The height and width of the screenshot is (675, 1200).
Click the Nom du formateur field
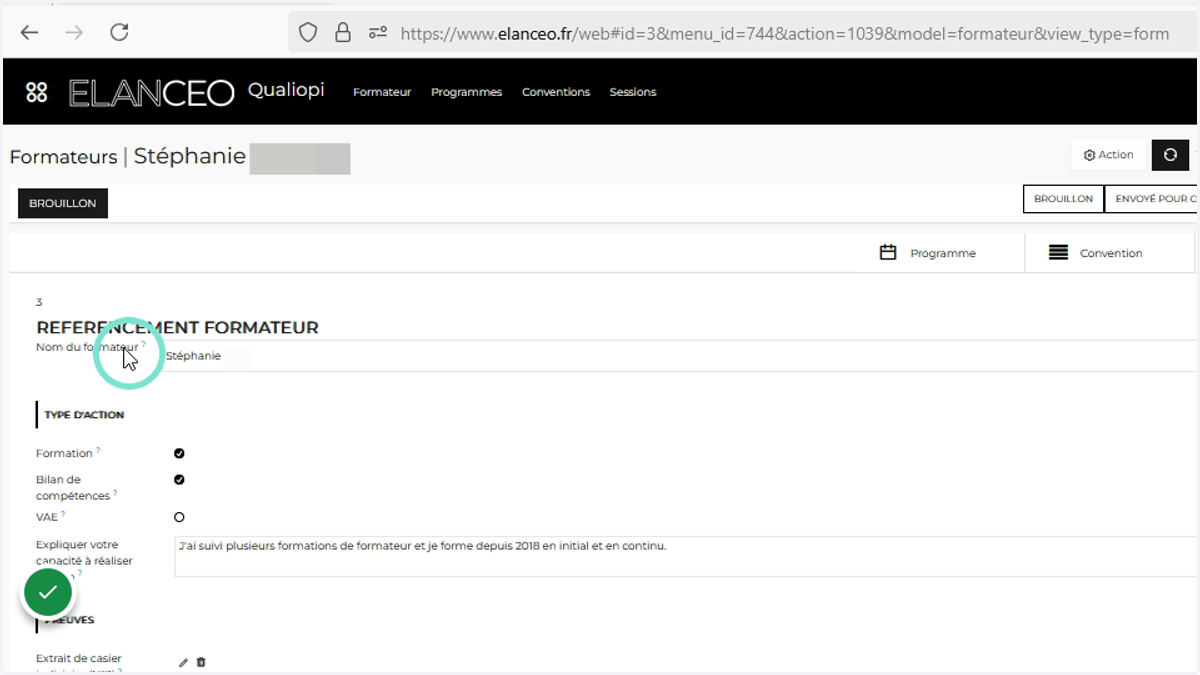pyautogui.click(x=680, y=355)
